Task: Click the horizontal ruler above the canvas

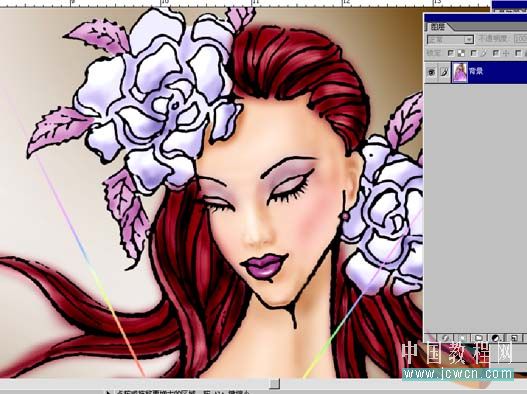Action: click(x=245, y=3)
